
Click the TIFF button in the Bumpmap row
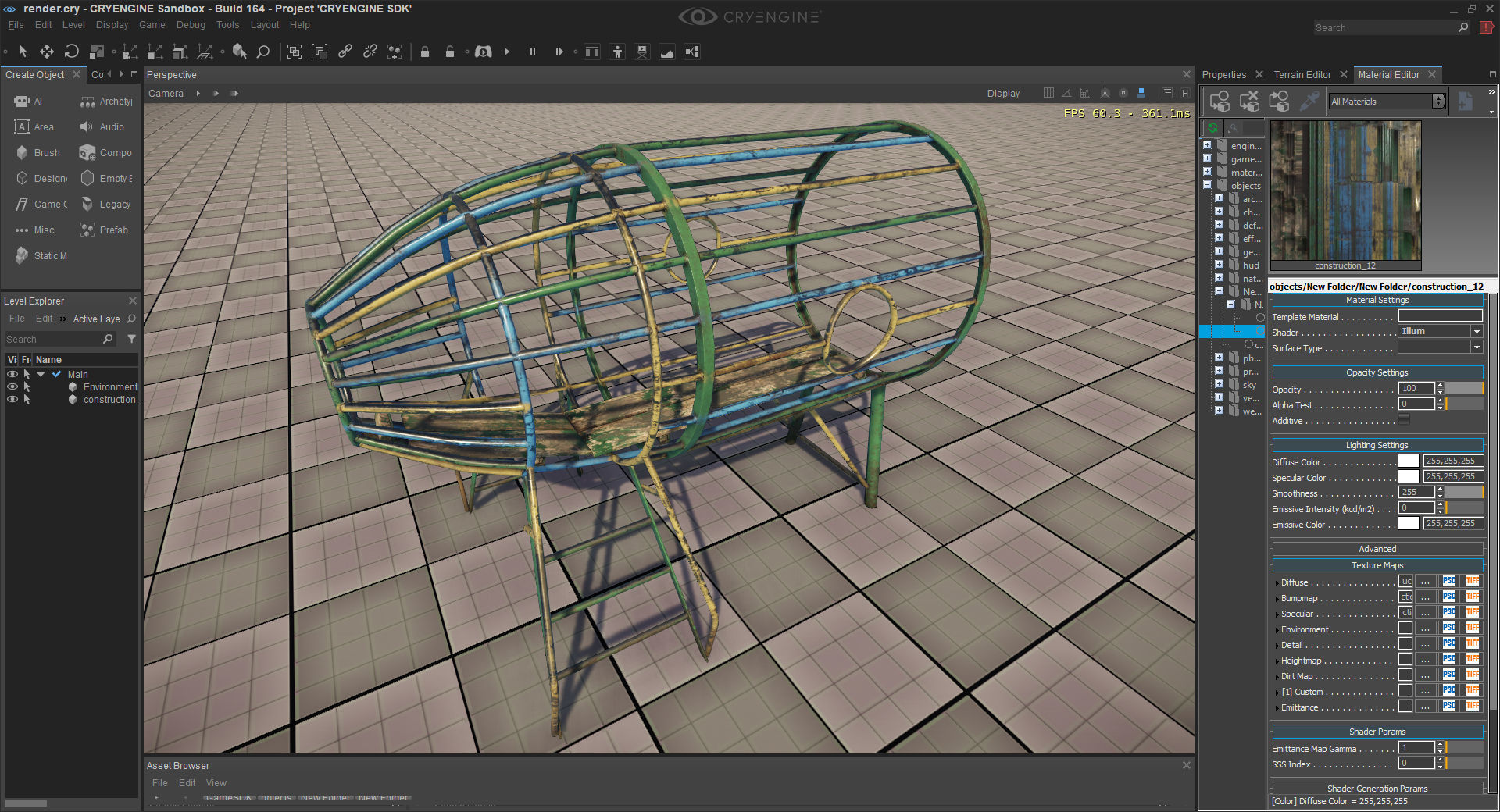click(1473, 597)
